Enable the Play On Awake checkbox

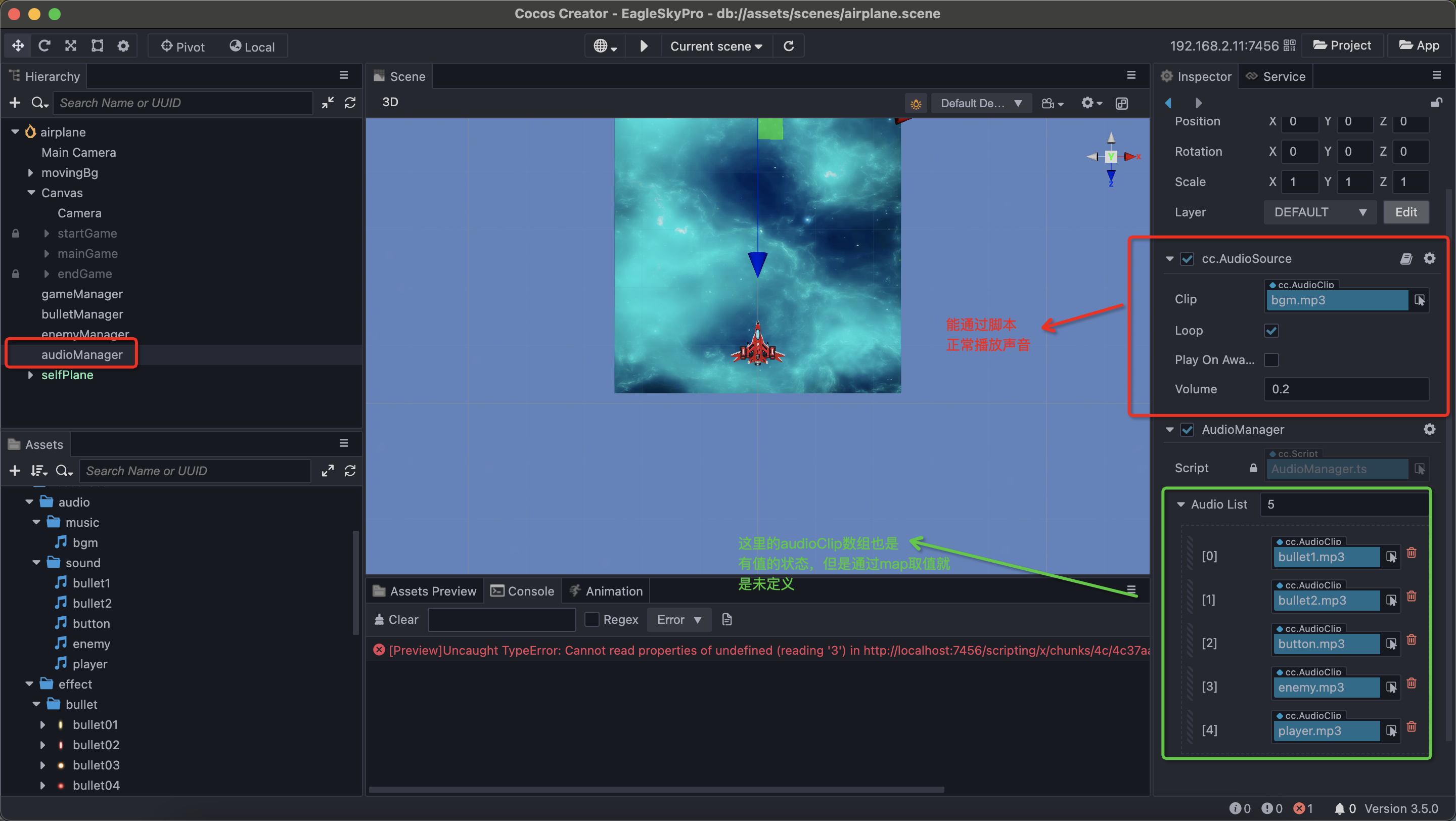pyautogui.click(x=1271, y=360)
